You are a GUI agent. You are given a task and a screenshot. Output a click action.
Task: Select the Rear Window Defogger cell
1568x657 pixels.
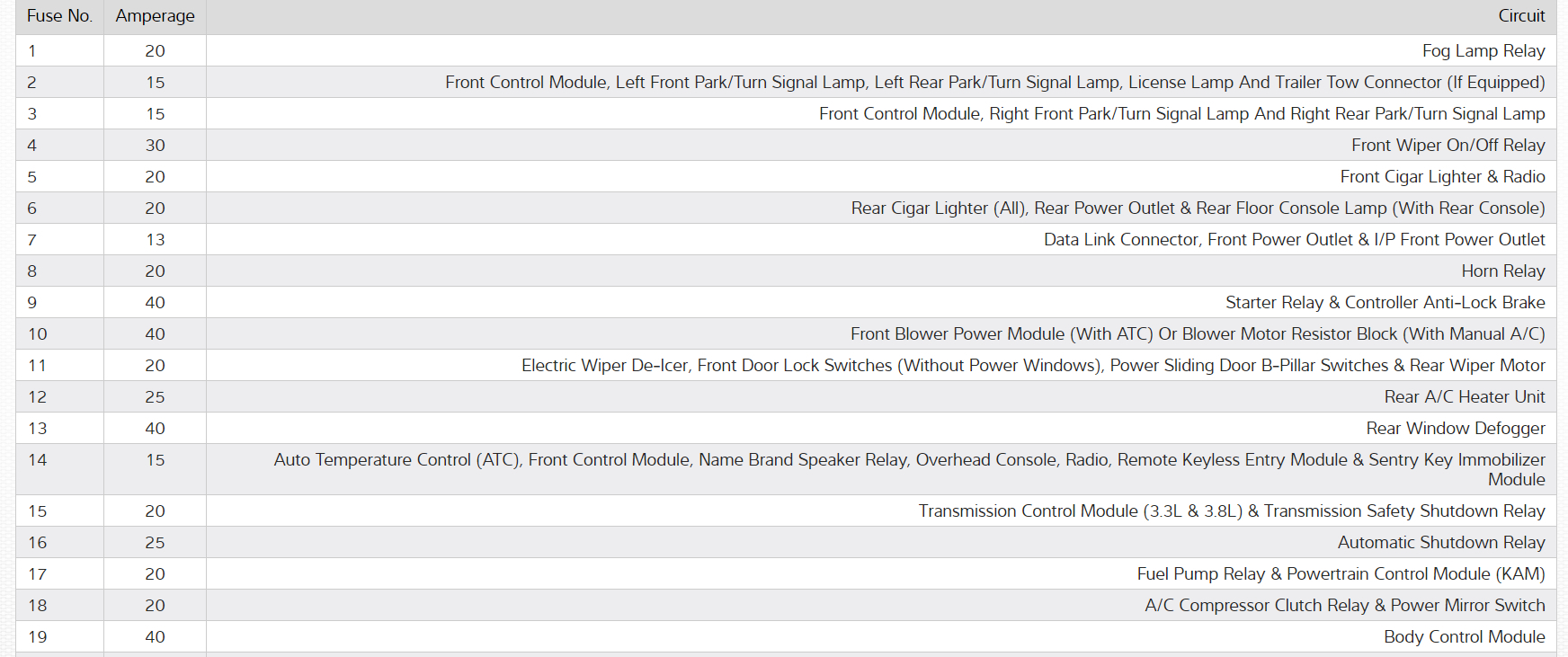pyautogui.click(x=1455, y=429)
